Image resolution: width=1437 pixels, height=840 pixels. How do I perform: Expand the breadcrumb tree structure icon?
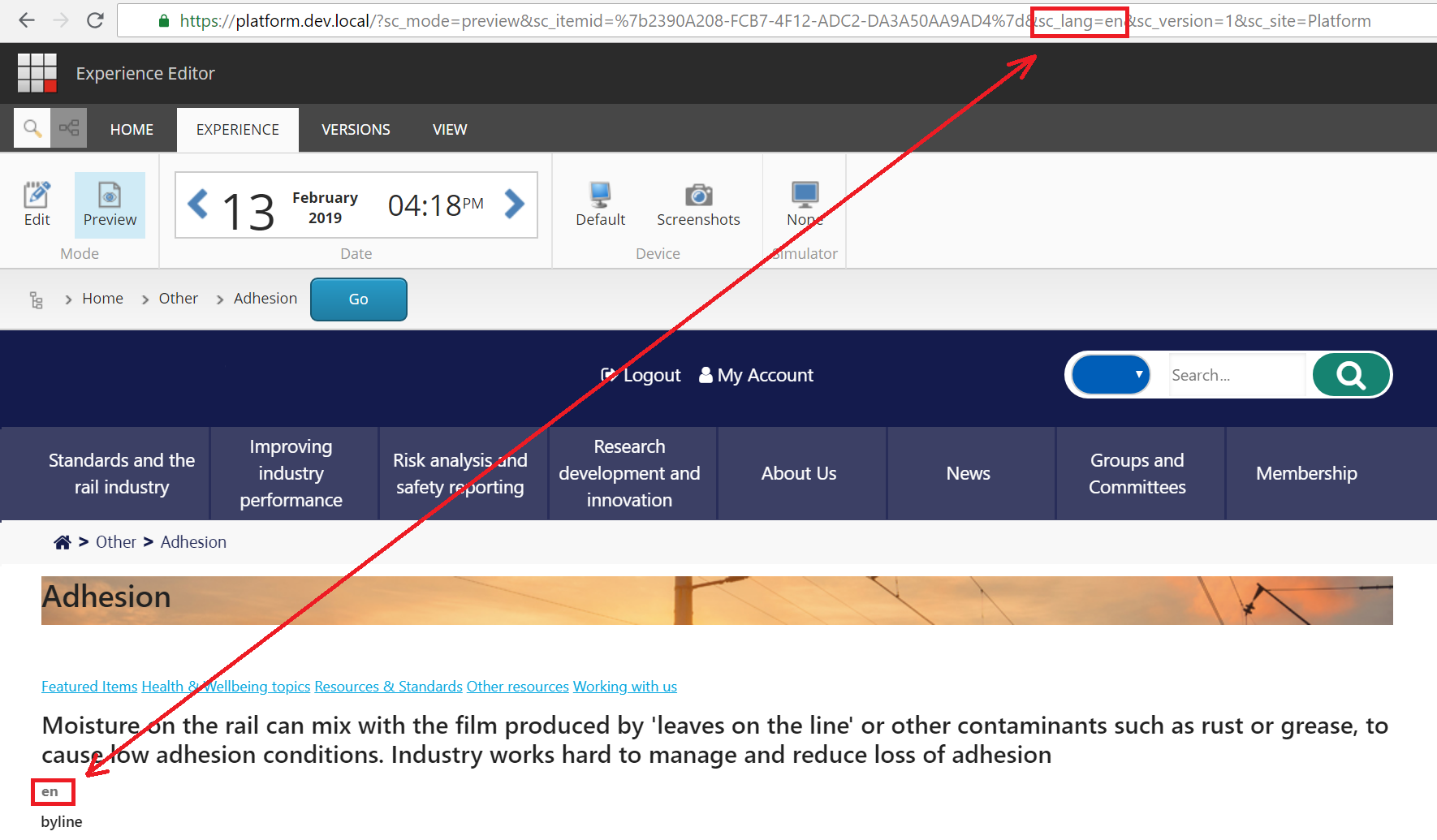pyautogui.click(x=37, y=299)
